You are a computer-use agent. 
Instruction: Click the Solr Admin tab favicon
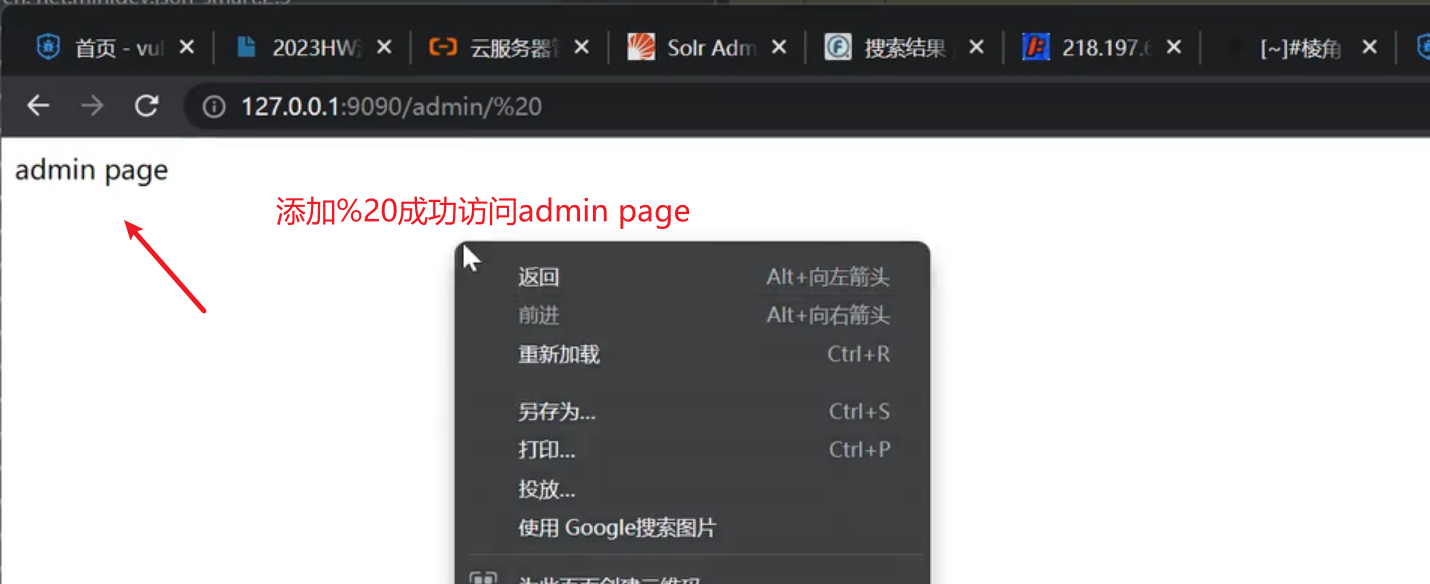point(641,48)
